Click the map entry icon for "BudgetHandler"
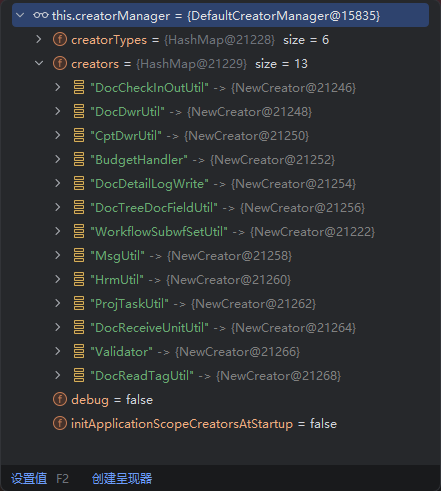The height and width of the screenshot is (491, 441). 79,159
